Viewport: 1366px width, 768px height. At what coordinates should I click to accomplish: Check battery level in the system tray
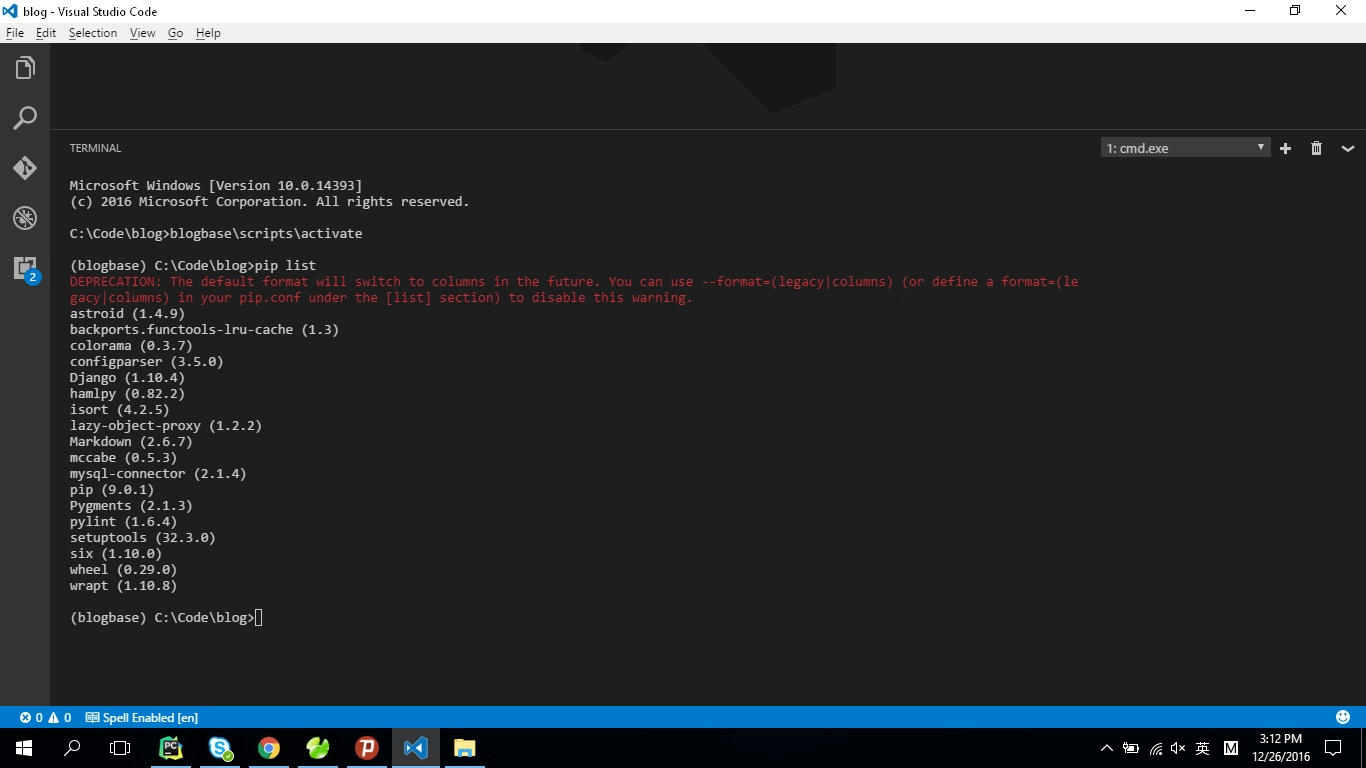click(x=1130, y=747)
